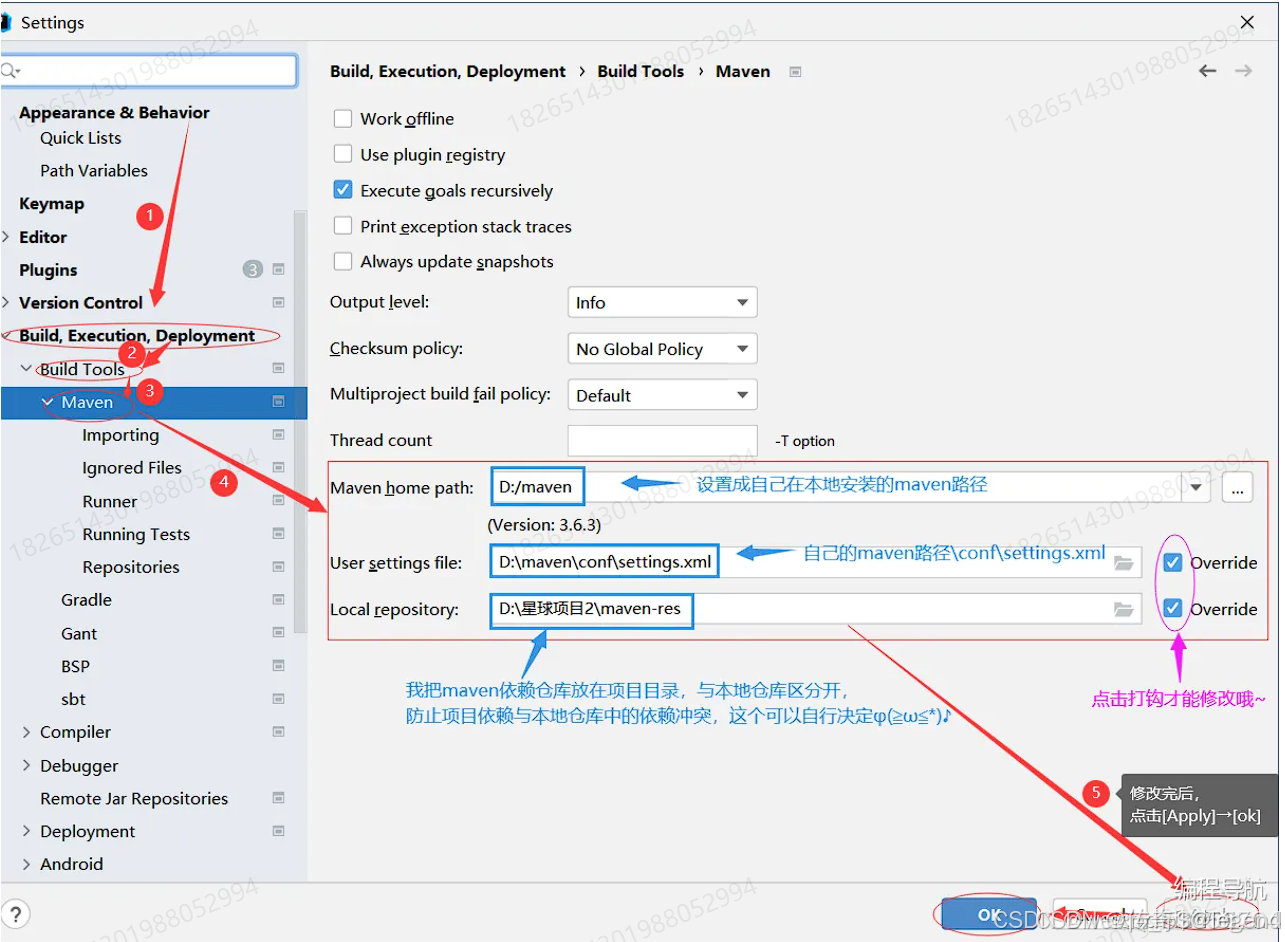Expand the Compiler tree node
1285x942 pixels.
tap(26, 732)
